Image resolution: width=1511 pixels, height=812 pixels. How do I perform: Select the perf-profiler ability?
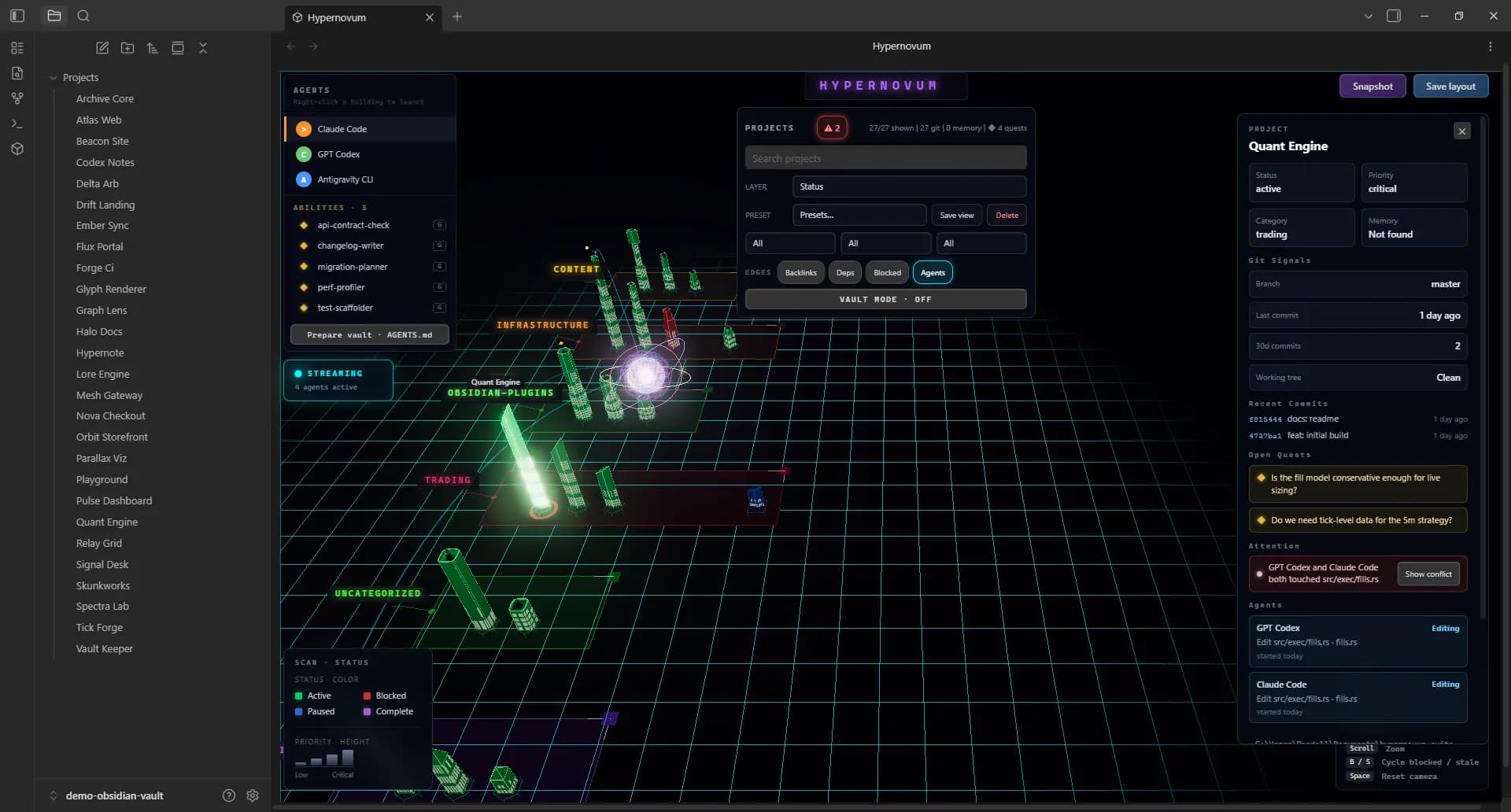pyautogui.click(x=370, y=287)
